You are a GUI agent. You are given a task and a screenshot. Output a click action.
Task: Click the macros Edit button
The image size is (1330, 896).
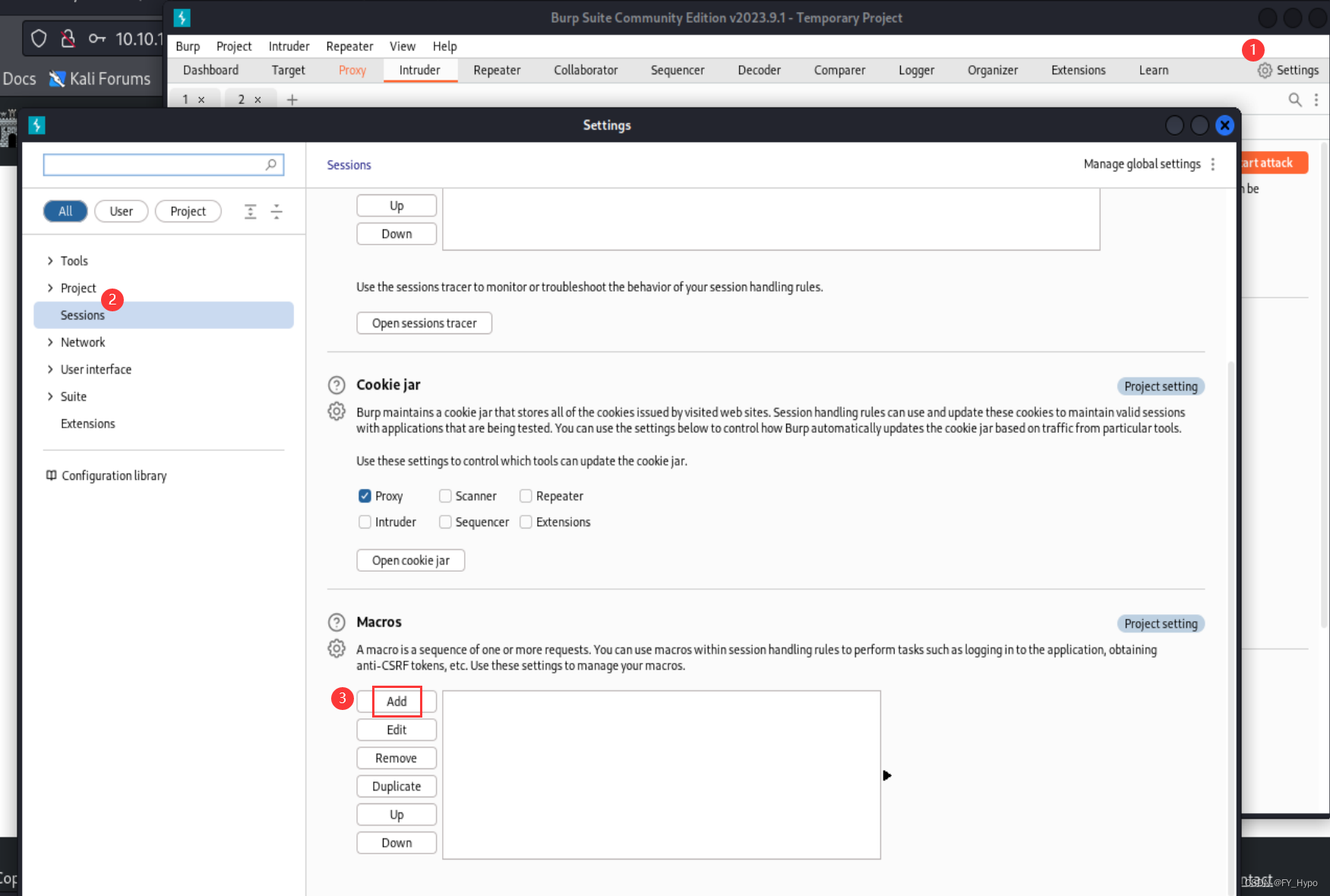click(x=396, y=730)
